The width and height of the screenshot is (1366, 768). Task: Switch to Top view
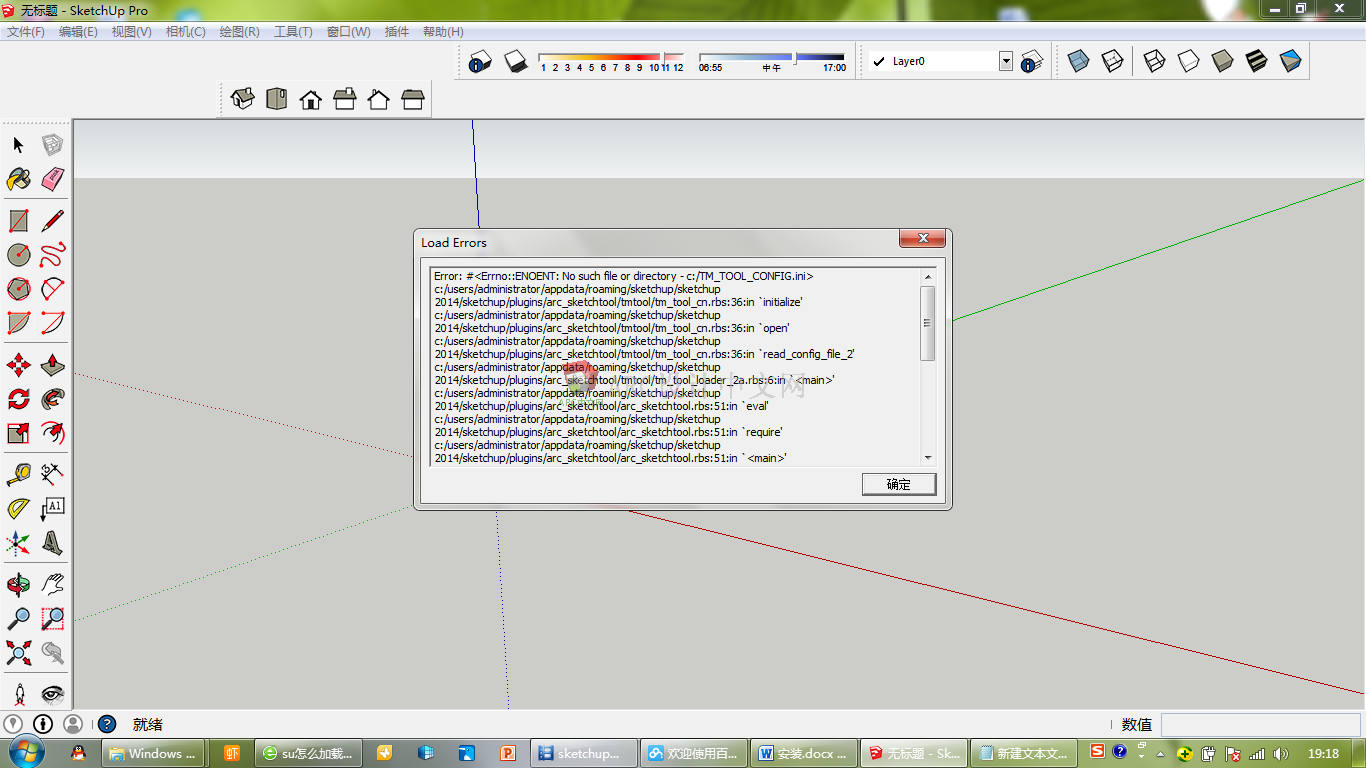277,98
